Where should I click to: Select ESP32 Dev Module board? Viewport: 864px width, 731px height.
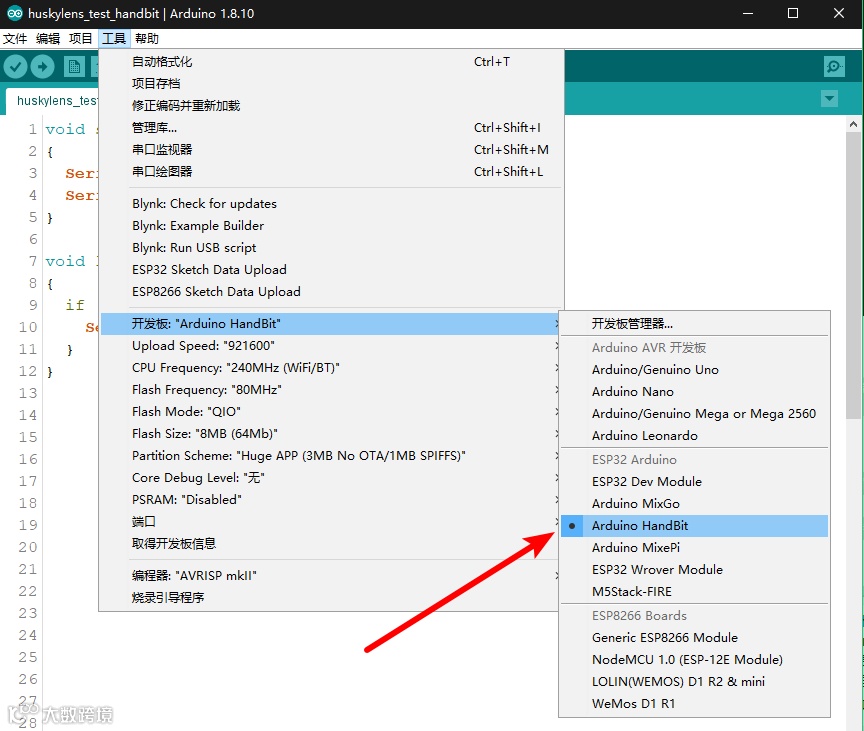point(694,482)
